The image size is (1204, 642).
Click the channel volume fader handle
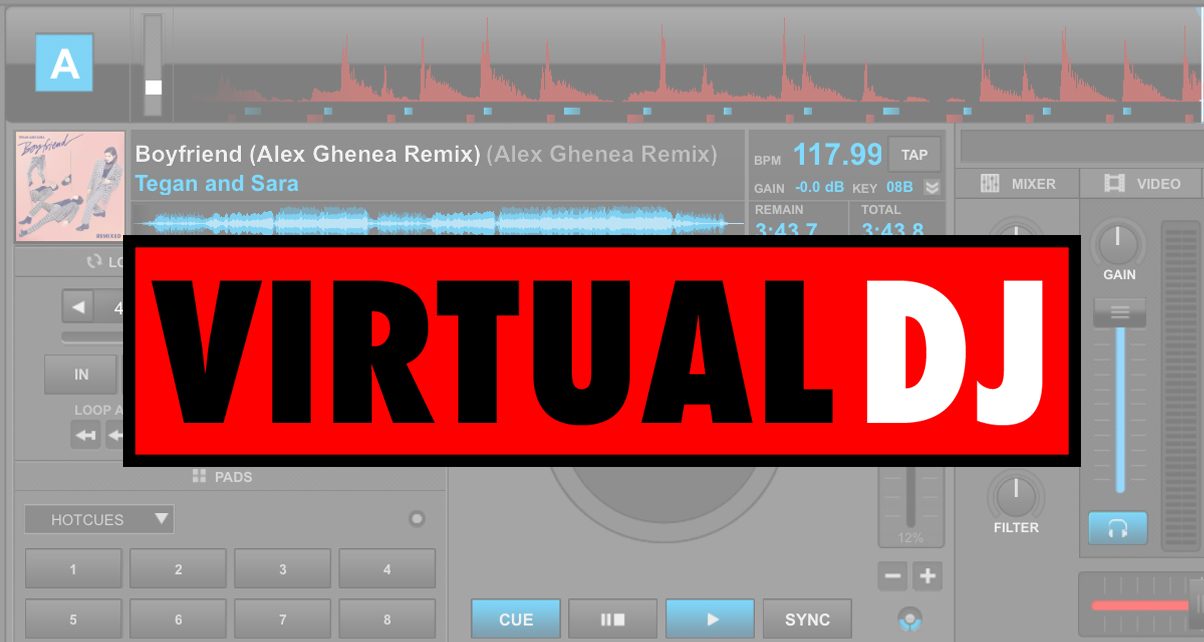pyautogui.click(x=1118, y=313)
